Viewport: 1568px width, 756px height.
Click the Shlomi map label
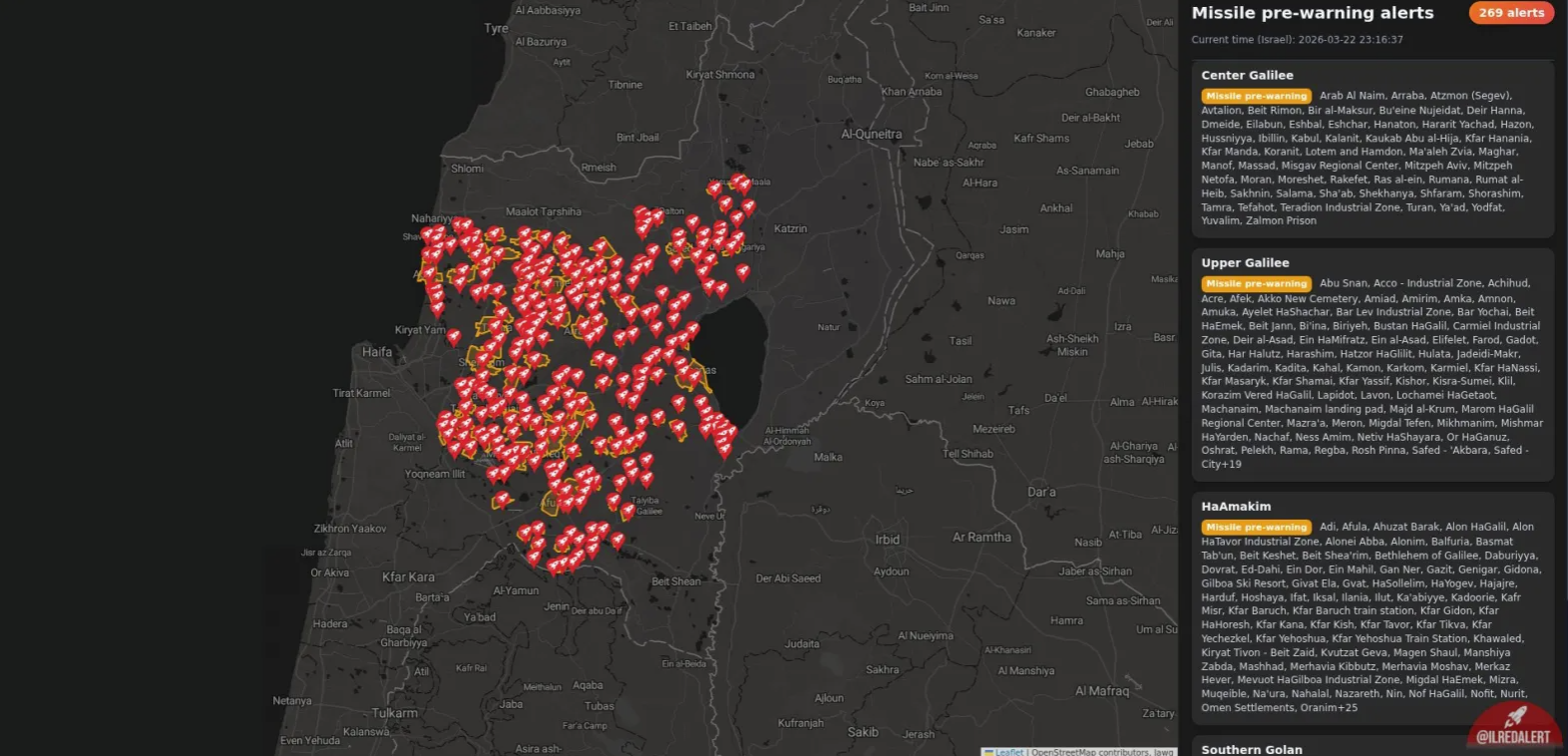pos(467,169)
